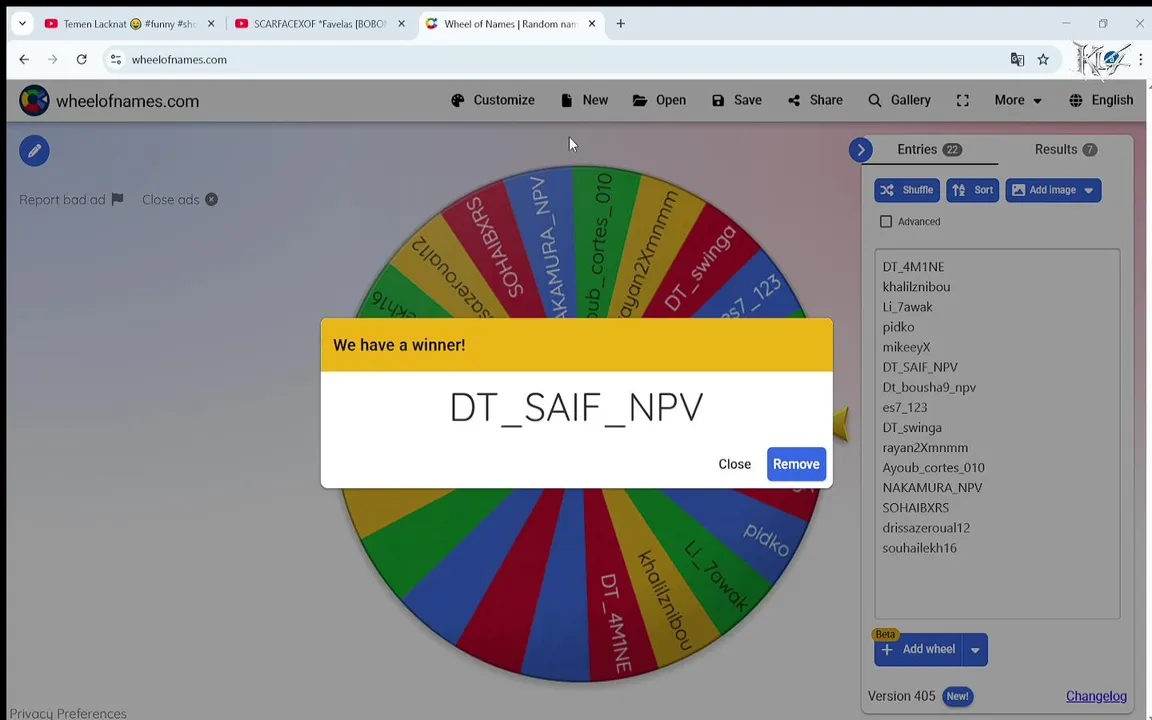Click entry DT_SAIF_NPV in the list
Viewport: 1152px width, 720px height.
tap(920, 367)
